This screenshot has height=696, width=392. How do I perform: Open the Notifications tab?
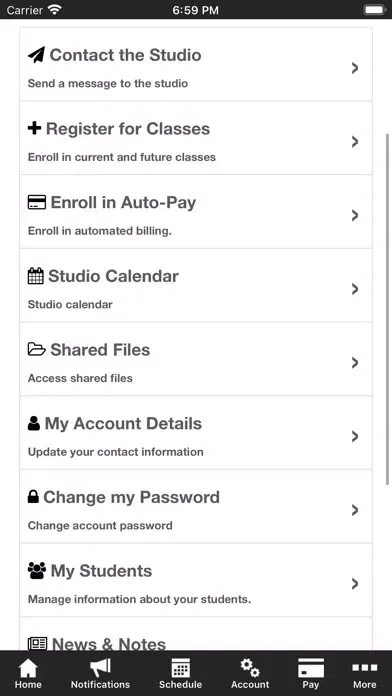[100, 673]
